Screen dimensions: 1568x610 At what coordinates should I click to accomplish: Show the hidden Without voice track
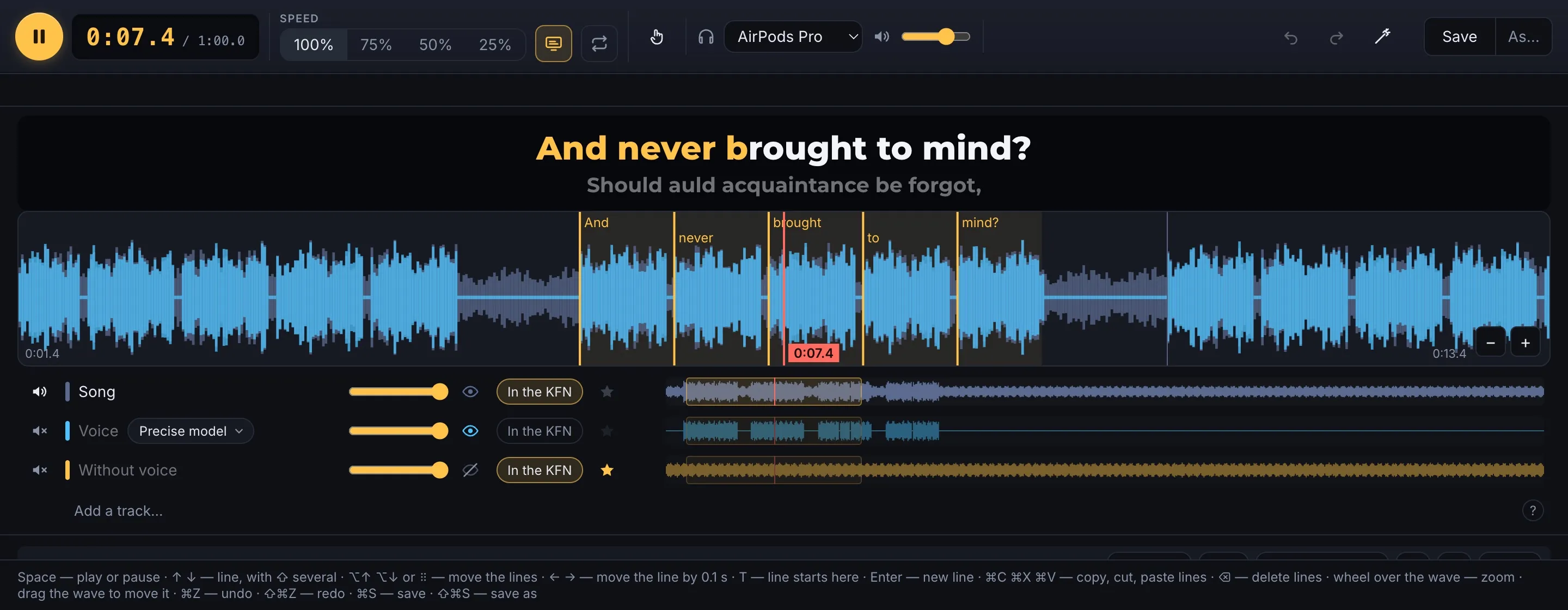point(470,470)
